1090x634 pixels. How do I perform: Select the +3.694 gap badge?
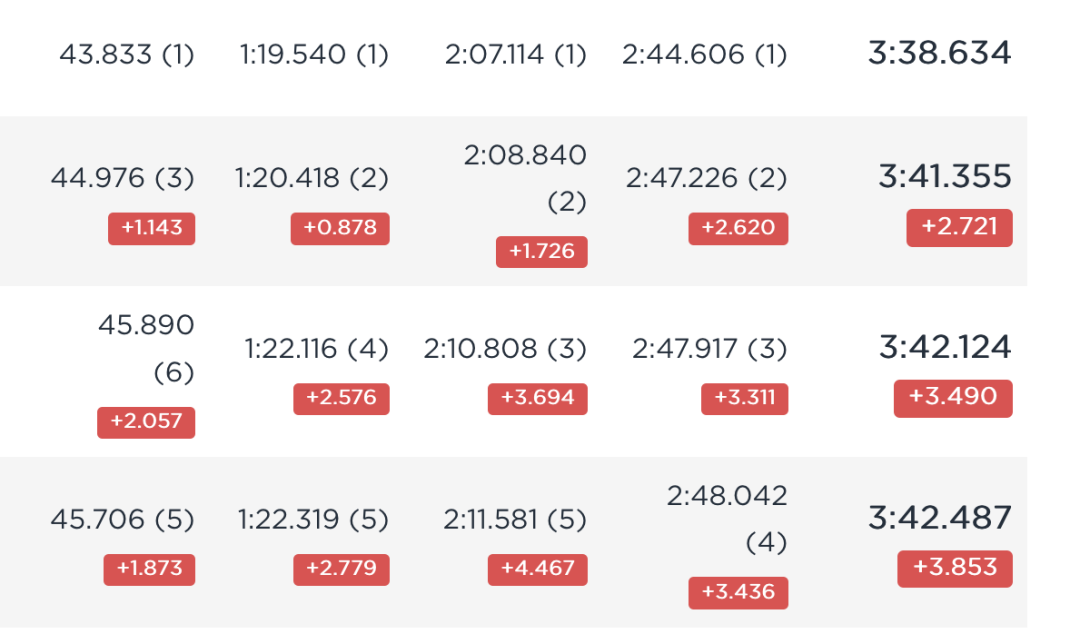pos(537,398)
